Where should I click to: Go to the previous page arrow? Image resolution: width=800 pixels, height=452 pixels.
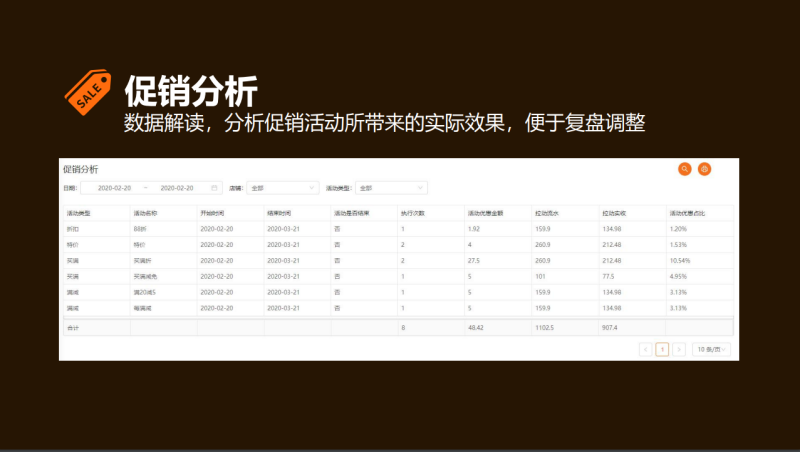coord(645,349)
